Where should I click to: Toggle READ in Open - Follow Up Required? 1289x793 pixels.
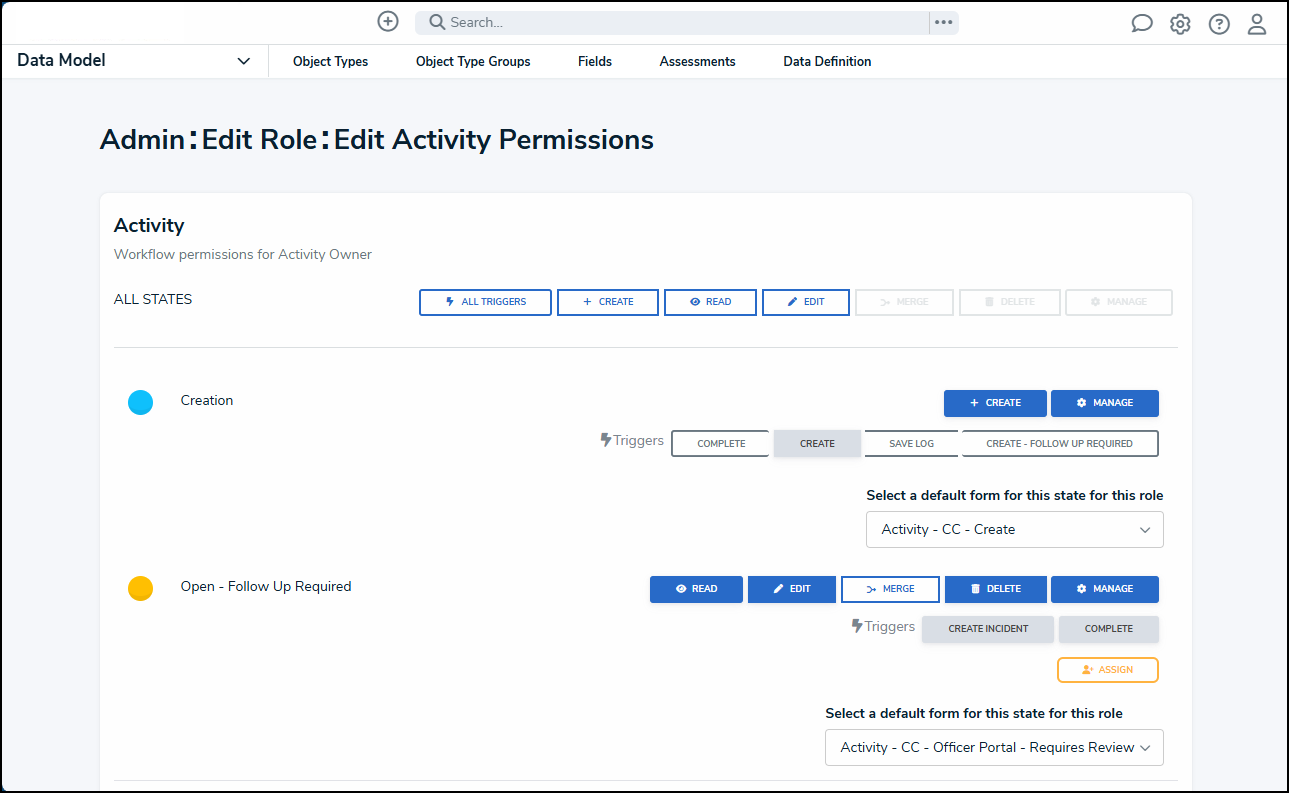click(x=696, y=589)
